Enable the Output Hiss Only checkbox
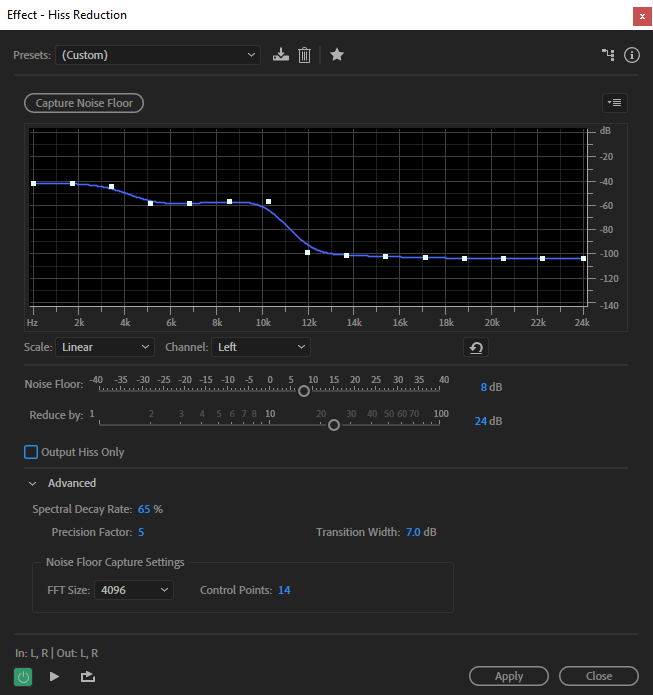 tap(31, 452)
